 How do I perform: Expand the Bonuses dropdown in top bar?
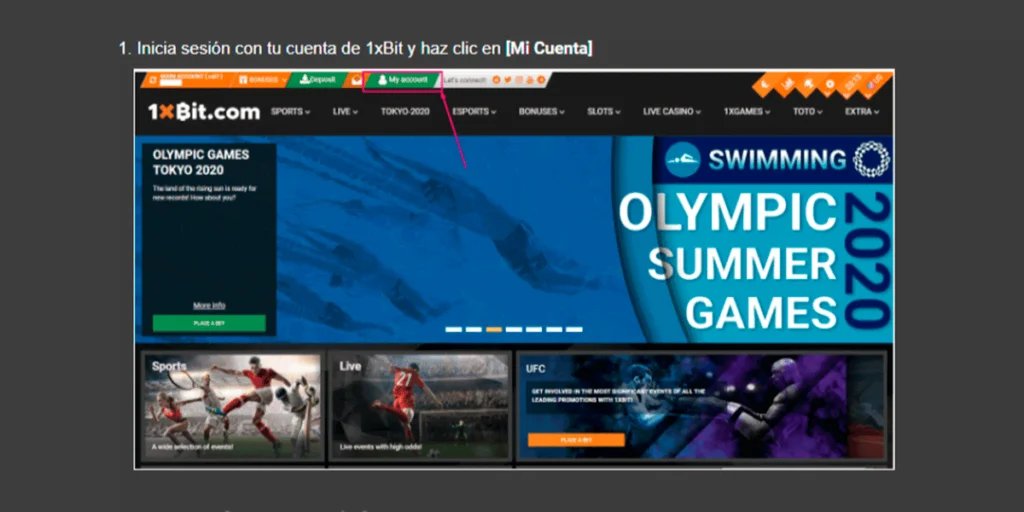pyautogui.click(x=262, y=80)
